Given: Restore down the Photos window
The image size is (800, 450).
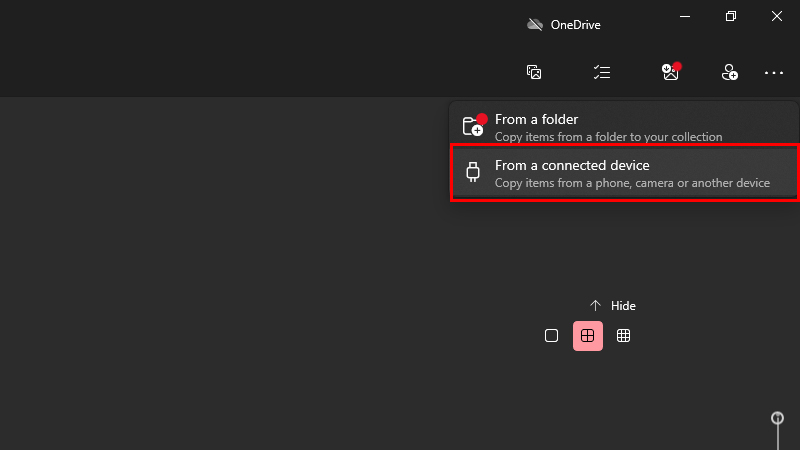Looking at the screenshot, I should click(x=731, y=16).
